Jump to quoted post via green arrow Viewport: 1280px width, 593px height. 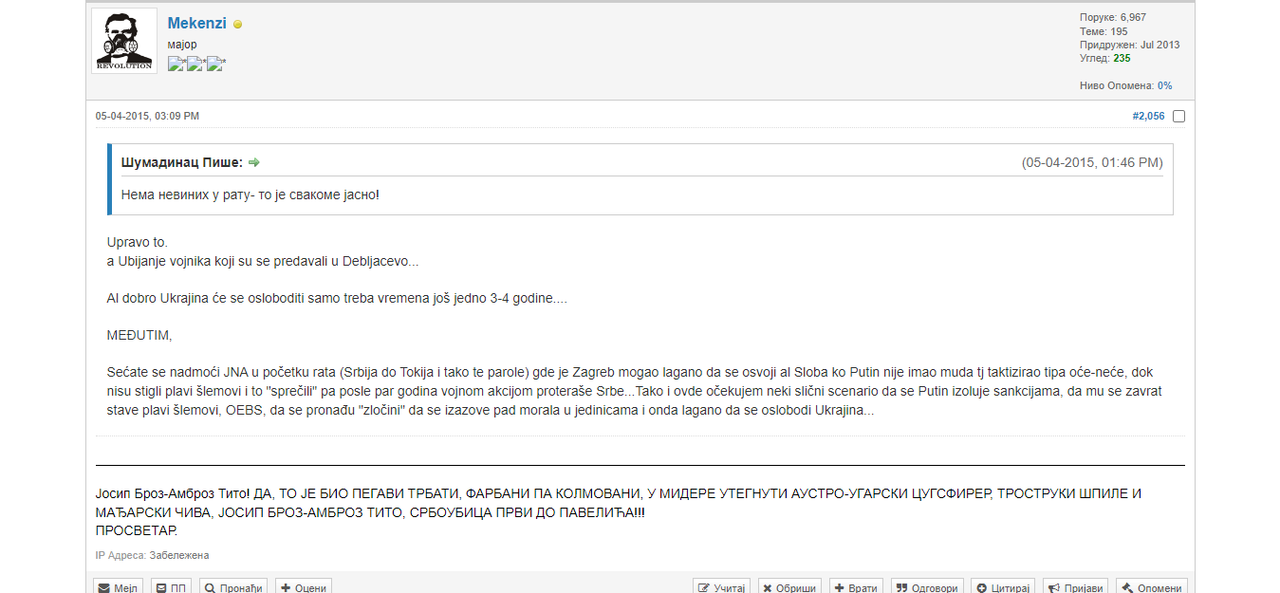tap(254, 162)
